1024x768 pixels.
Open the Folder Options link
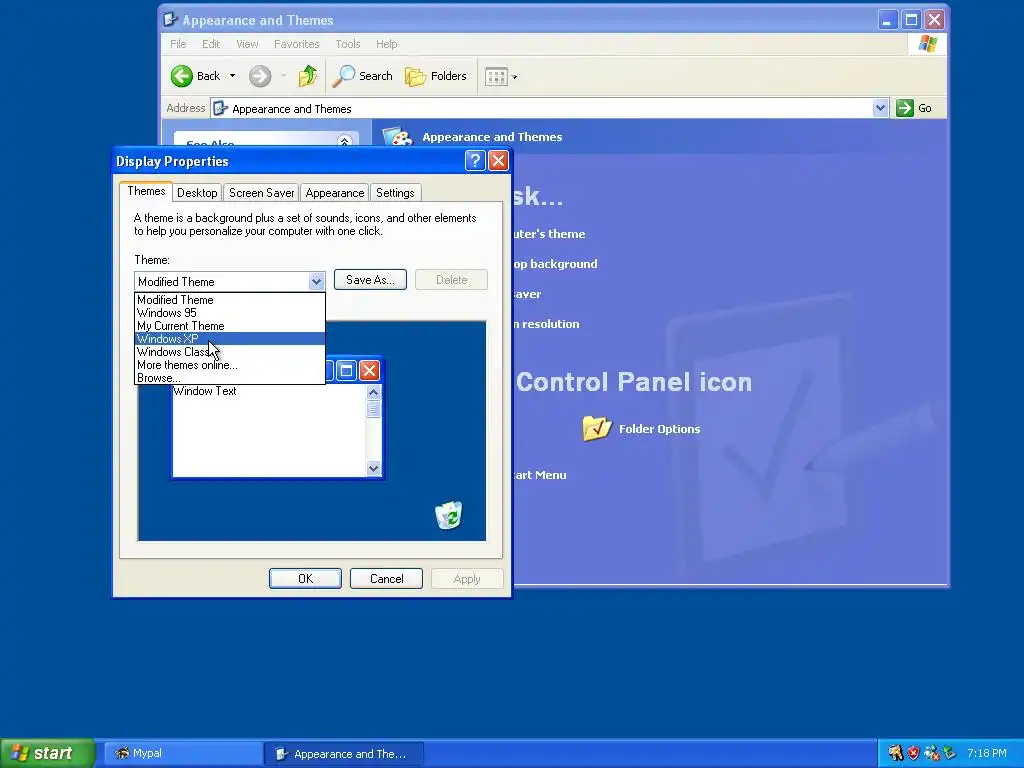pos(659,429)
